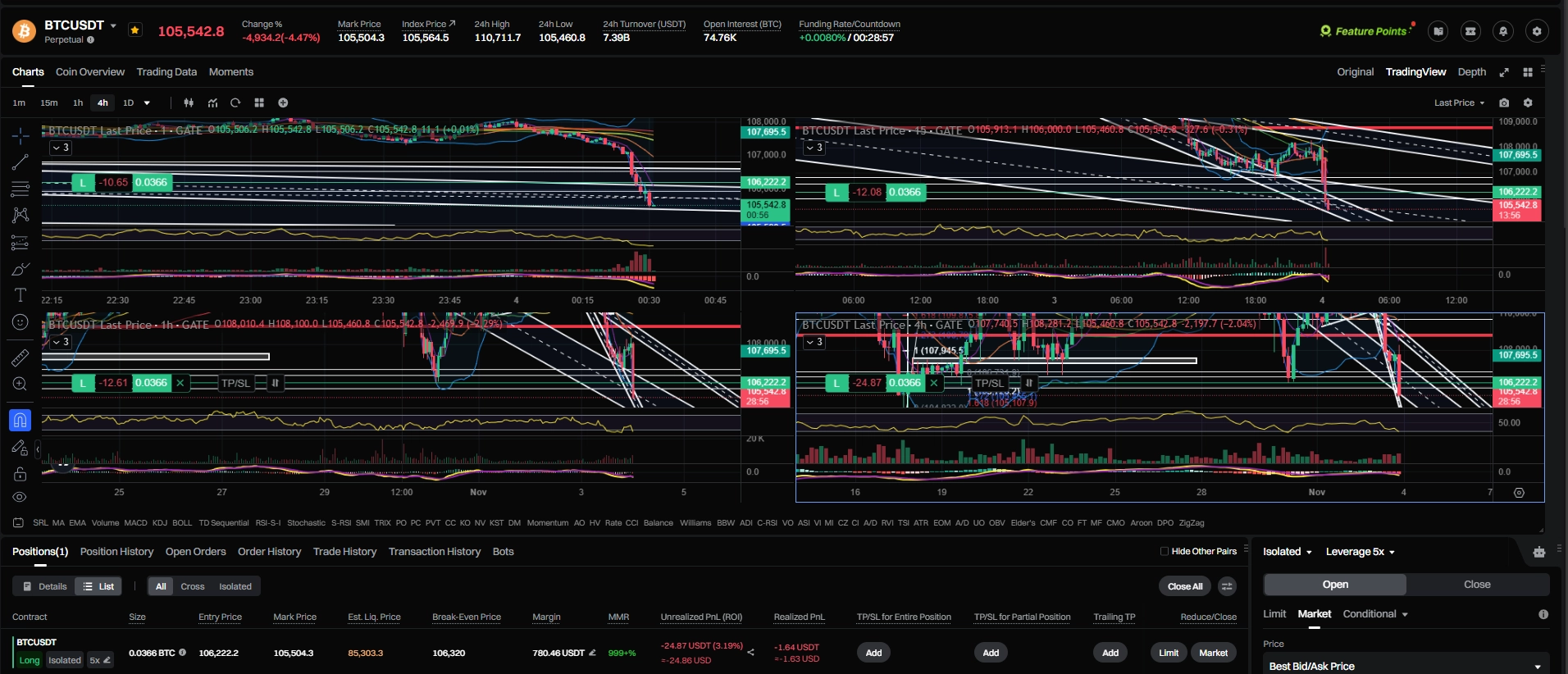Click the replay/refresh chart icon
Viewport: 1568px width, 674px height.
point(235,102)
